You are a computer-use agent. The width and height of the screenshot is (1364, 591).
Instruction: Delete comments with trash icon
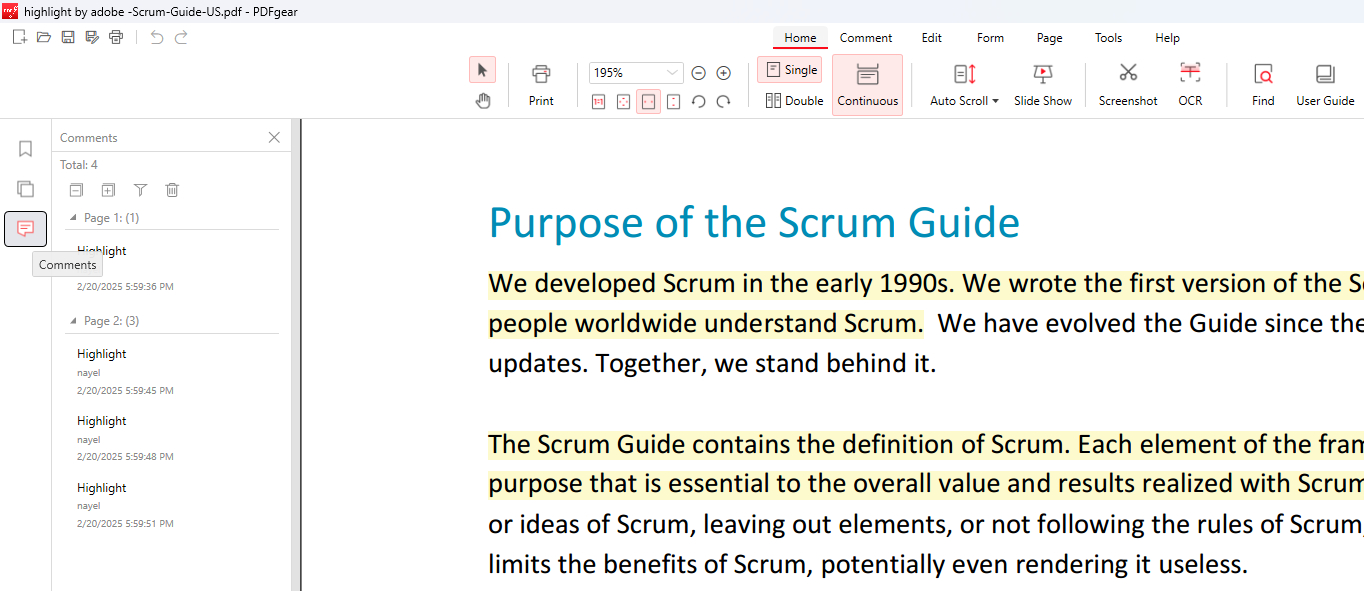tap(172, 190)
